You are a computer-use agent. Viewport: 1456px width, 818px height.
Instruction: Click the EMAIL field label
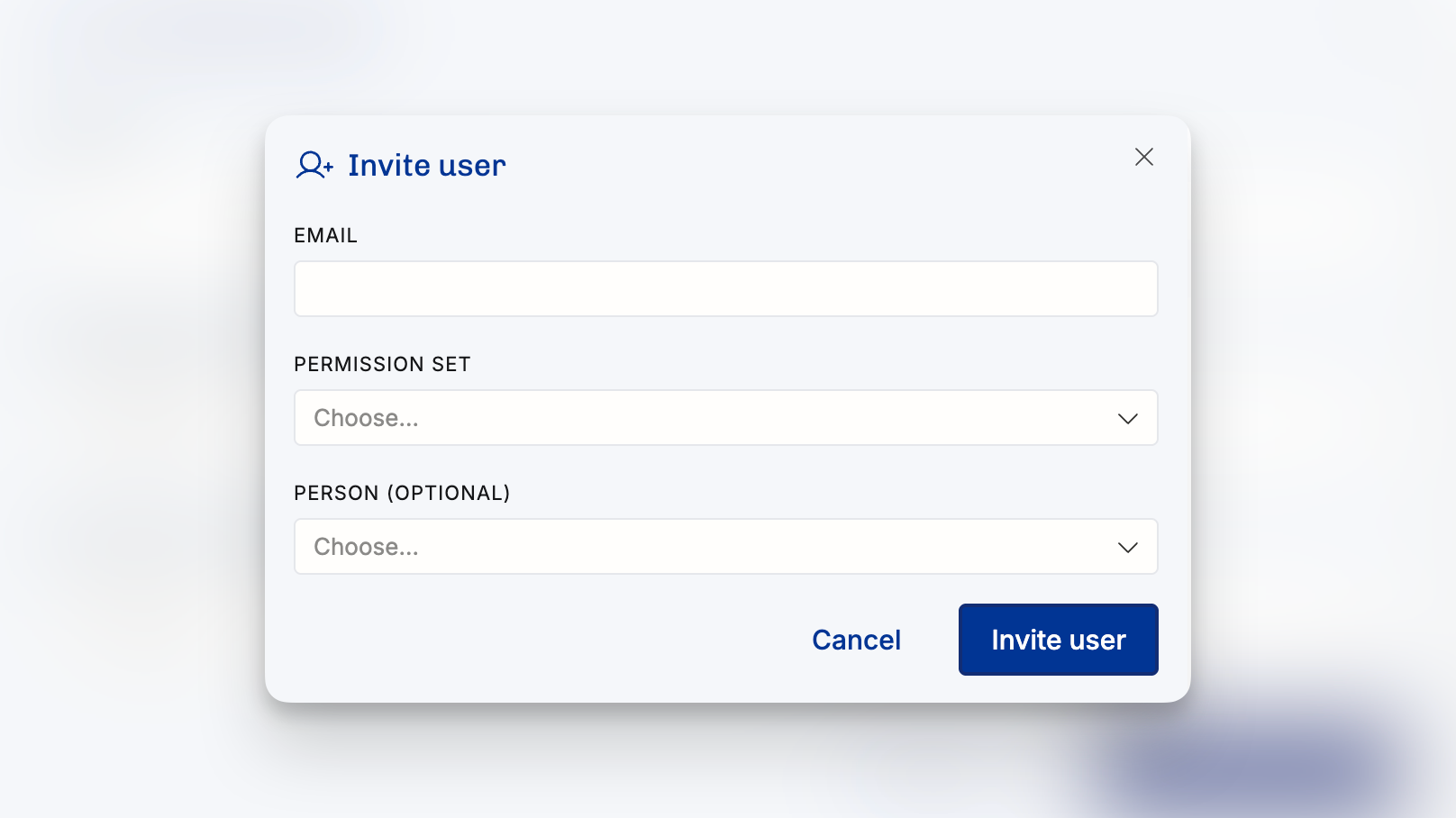(x=325, y=235)
